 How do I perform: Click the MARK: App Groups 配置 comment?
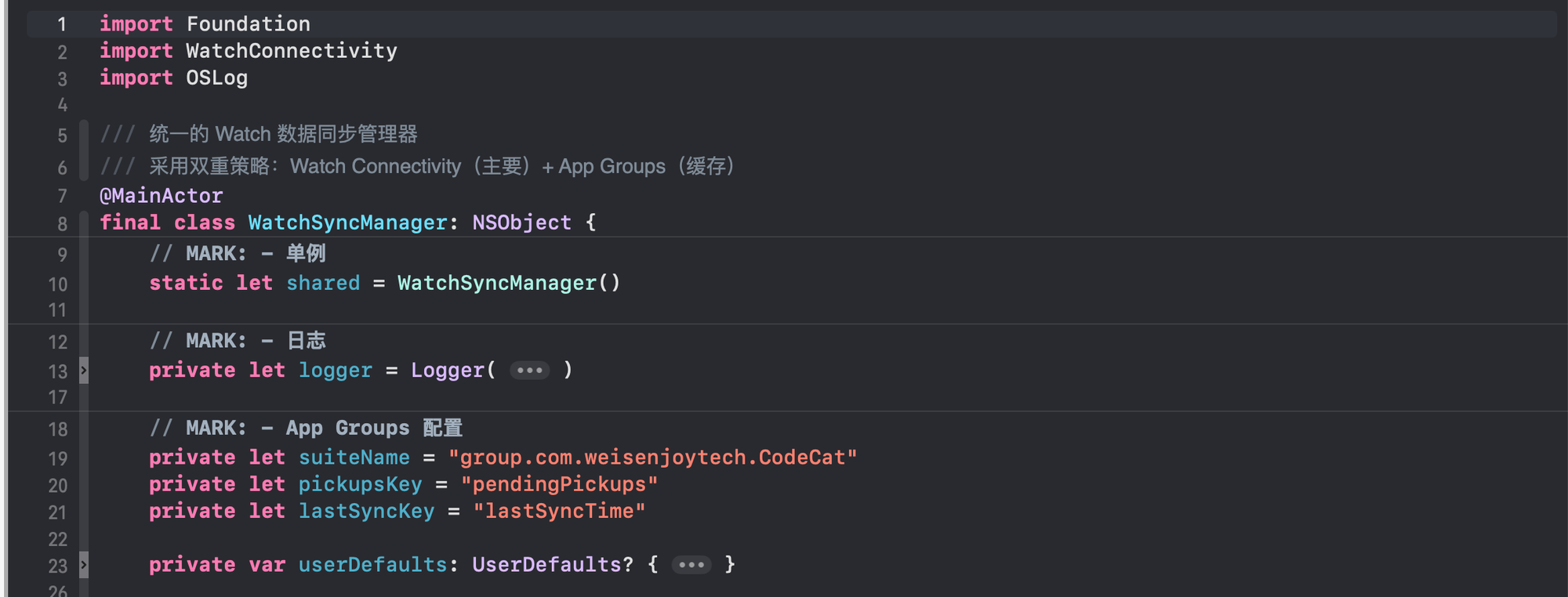tap(306, 429)
